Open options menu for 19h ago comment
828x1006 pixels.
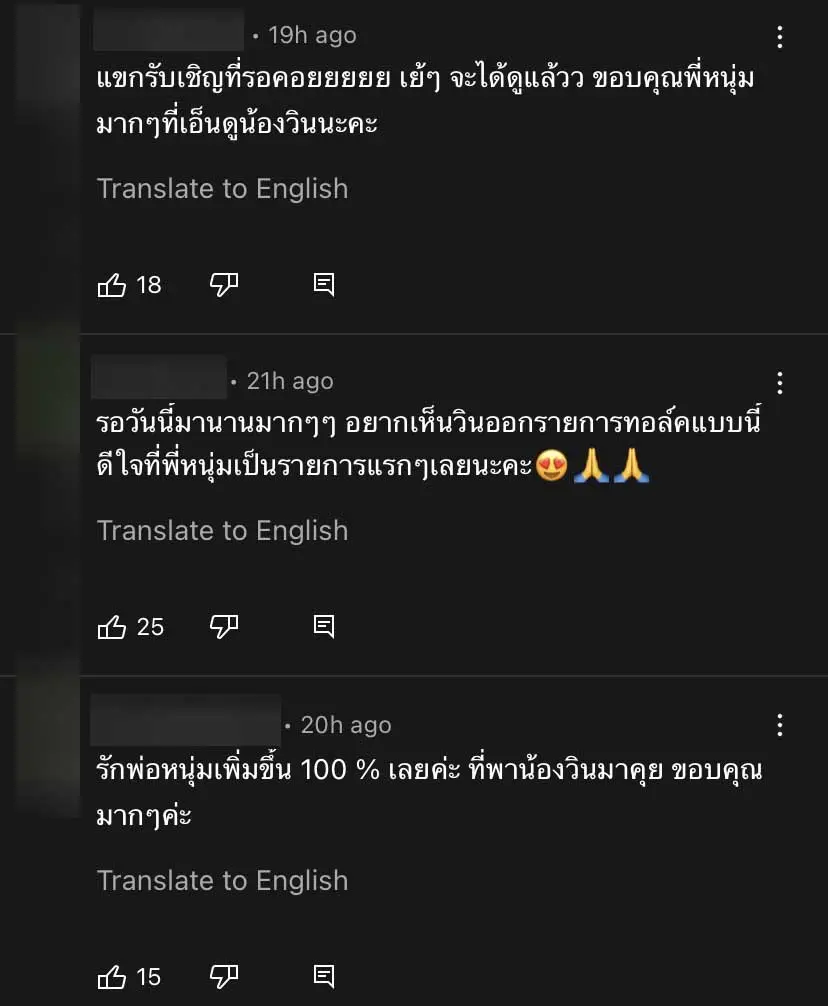[x=779, y=38]
